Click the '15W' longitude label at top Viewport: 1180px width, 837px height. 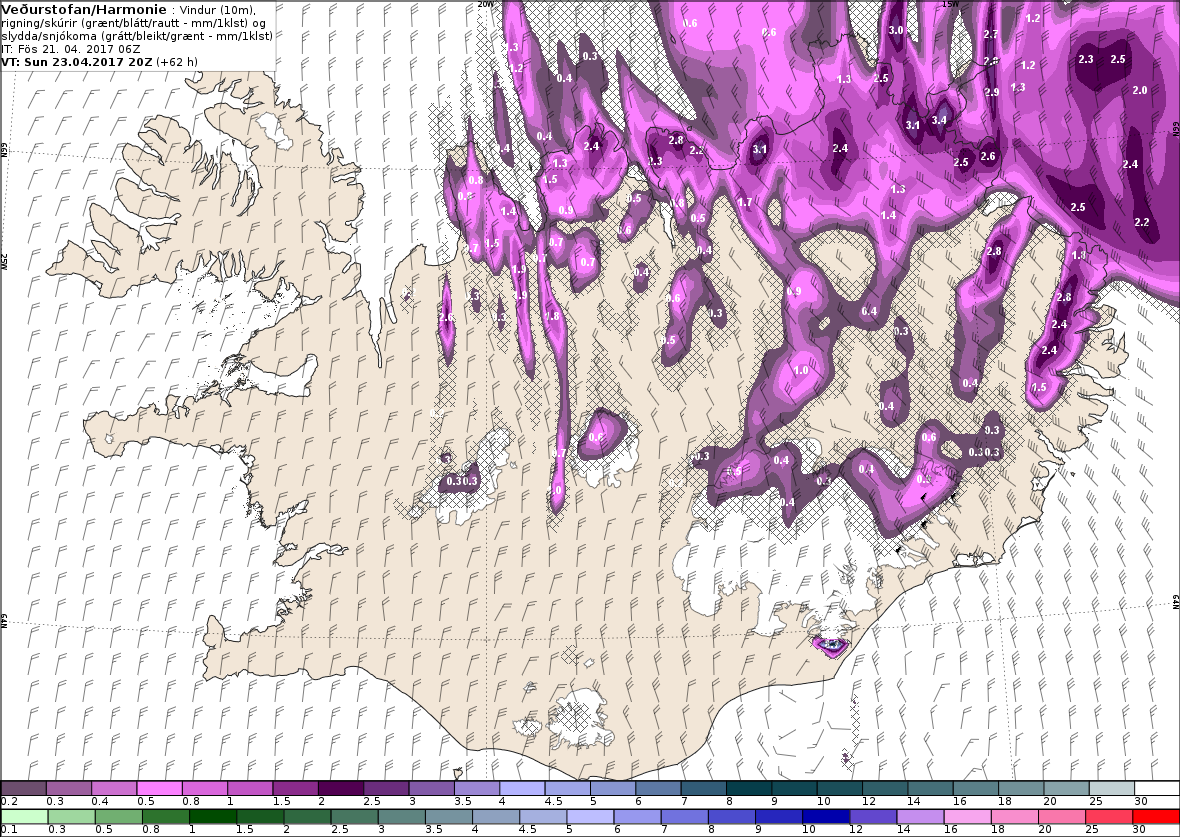point(950,4)
